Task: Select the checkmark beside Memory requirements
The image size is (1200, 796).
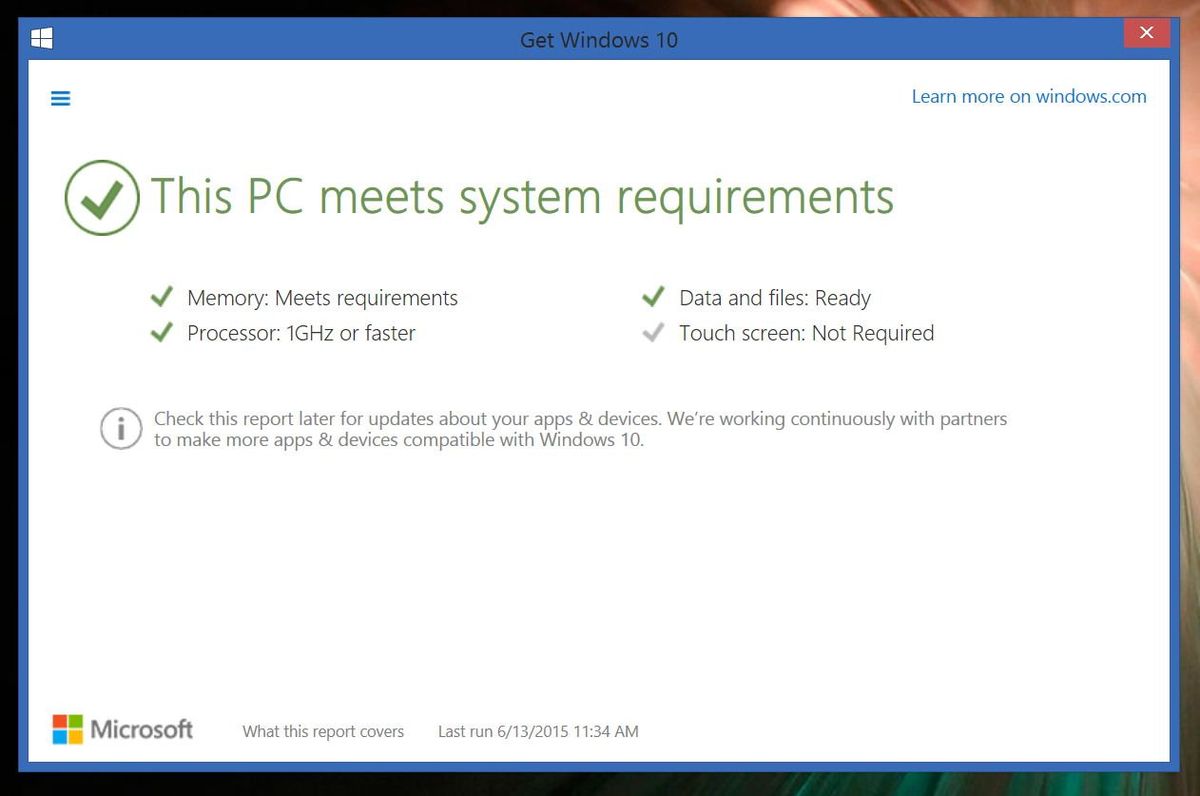Action: [162, 296]
